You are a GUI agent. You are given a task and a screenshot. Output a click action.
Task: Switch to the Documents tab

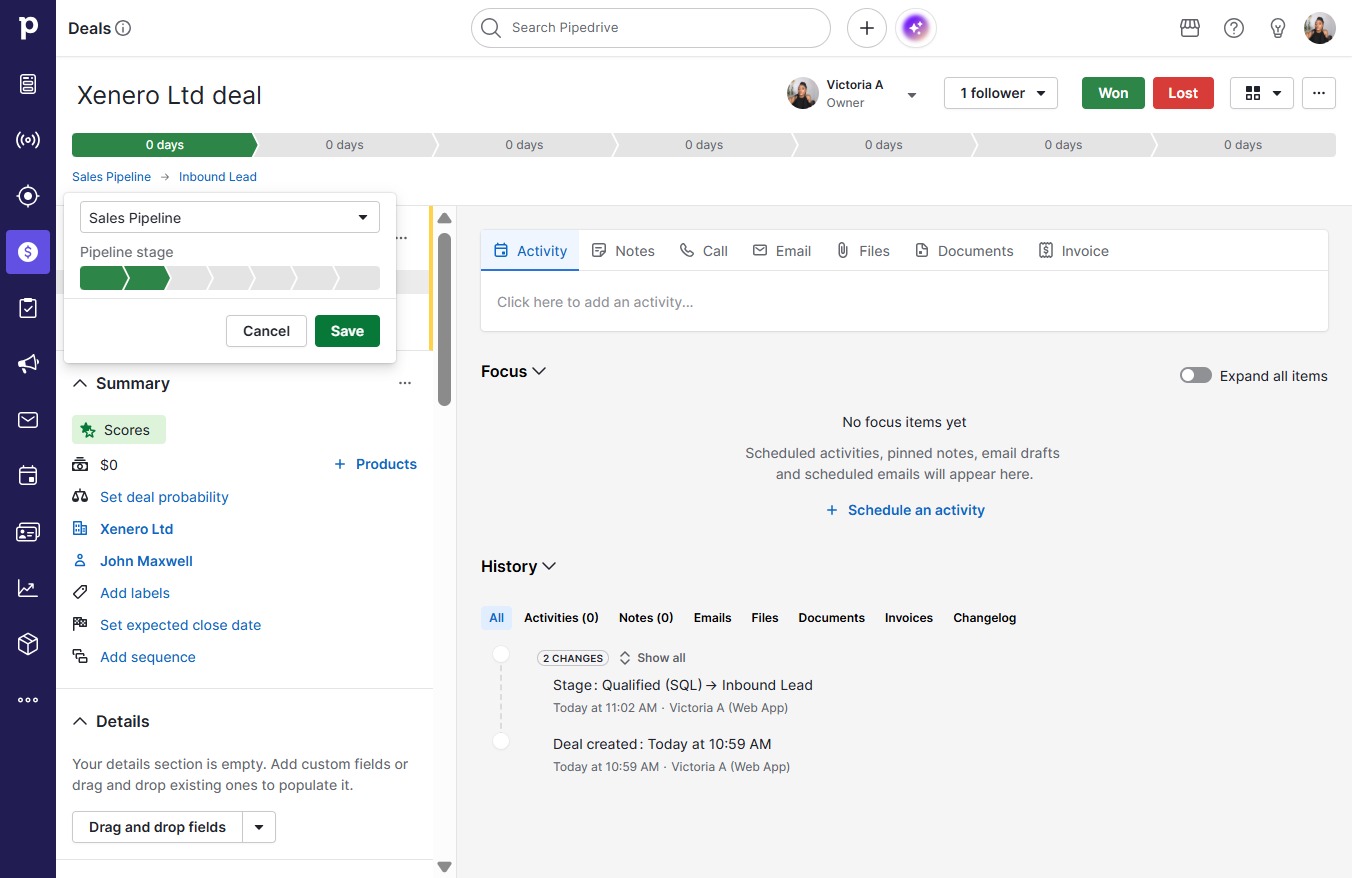click(964, 251)
